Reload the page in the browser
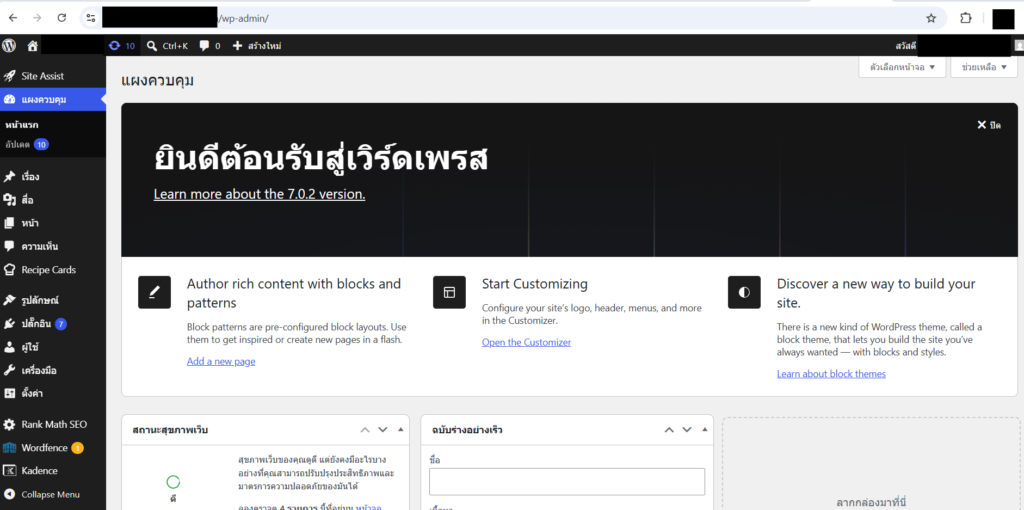This screenshot has height=510, width=1024. pos(61,18)
